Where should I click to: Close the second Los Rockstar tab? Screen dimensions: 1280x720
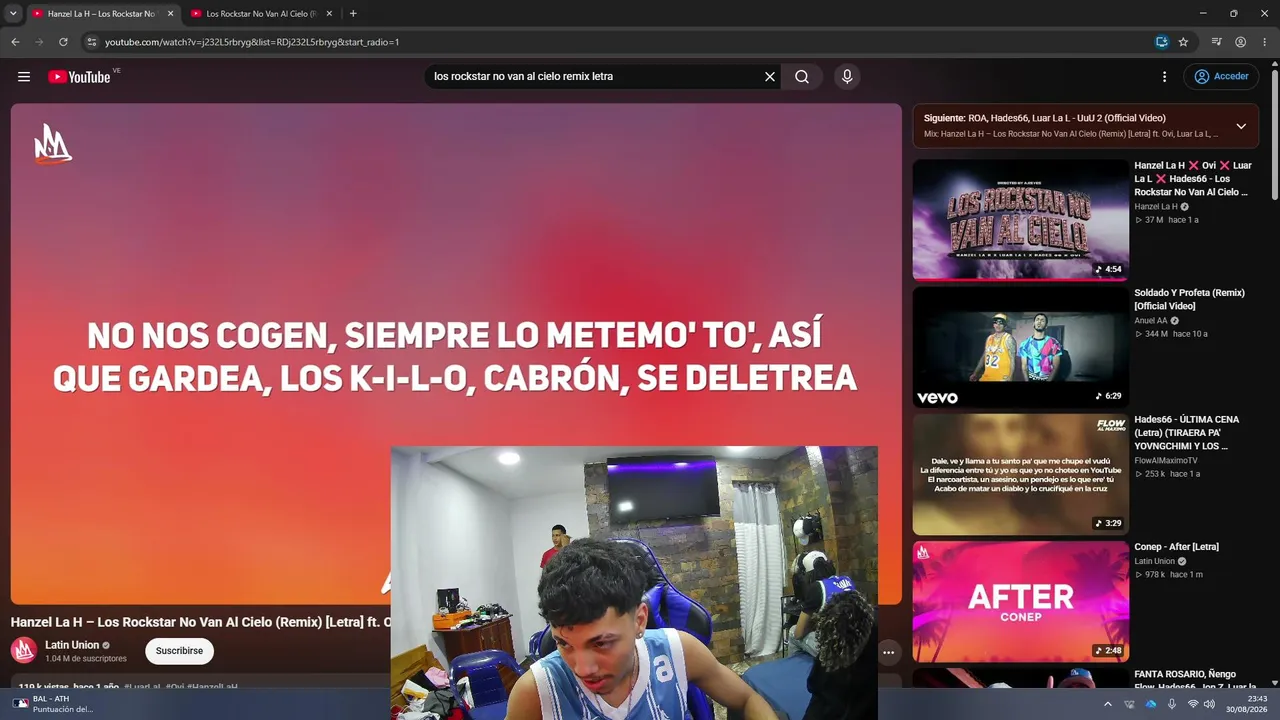pos(329,14)
